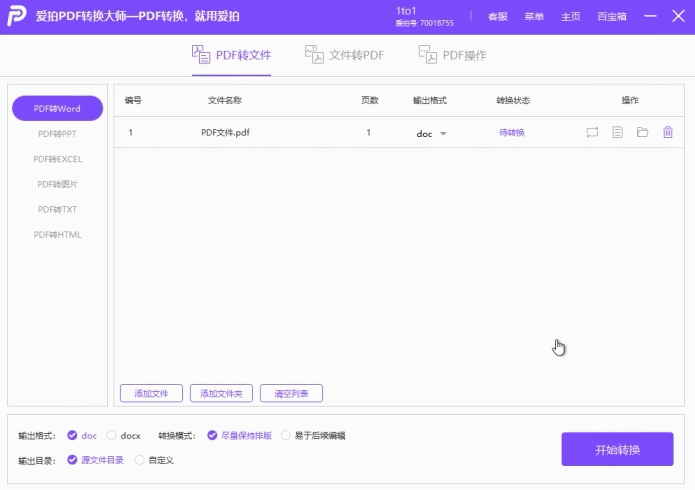Select PDF转EXCEL in sidebar

coord(57,159)
